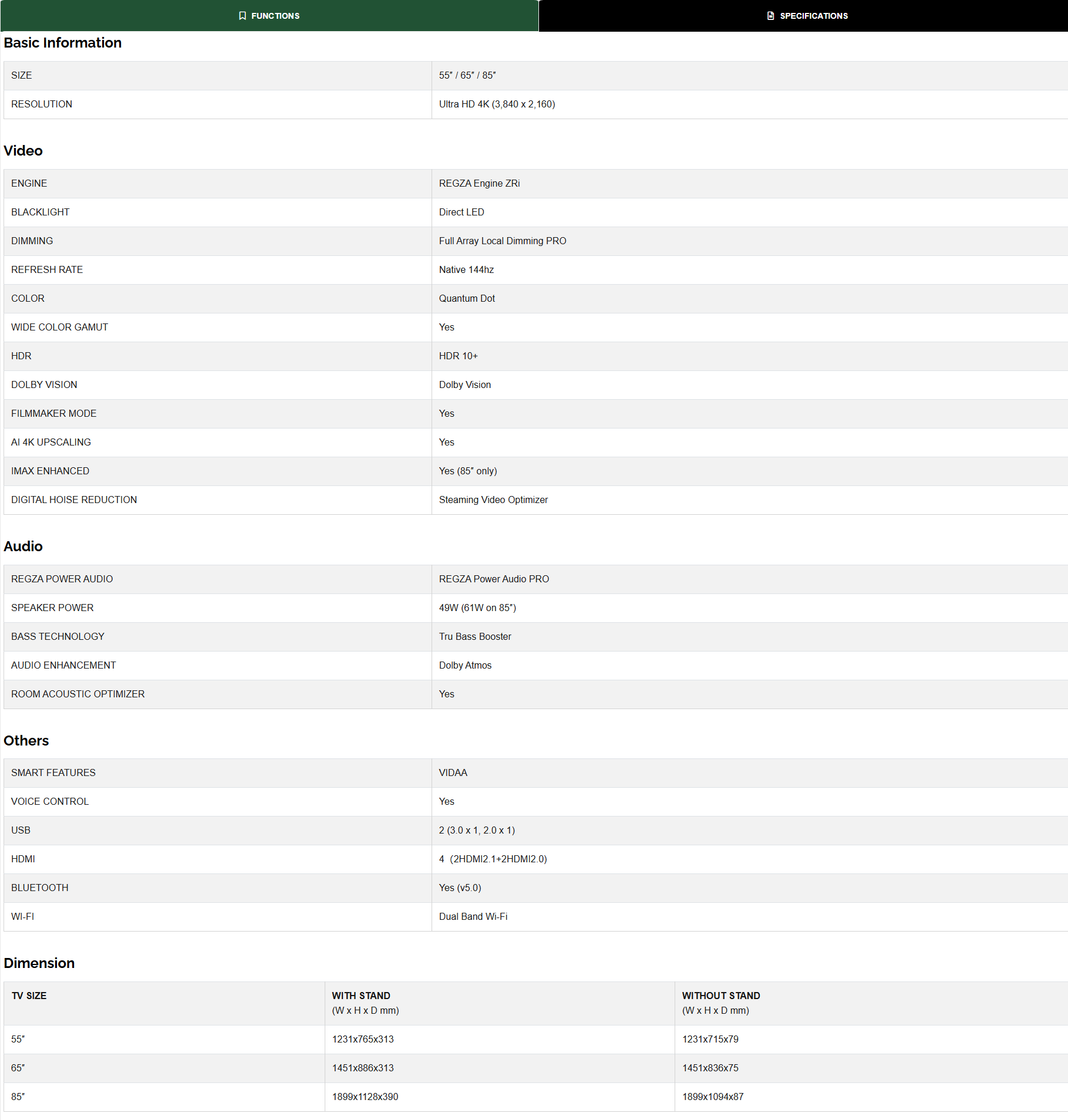
Task: Select 'Ultra HD 4K (3,840 x 2,160)' text
Action: pyautogui.click(x=497, y=104)
